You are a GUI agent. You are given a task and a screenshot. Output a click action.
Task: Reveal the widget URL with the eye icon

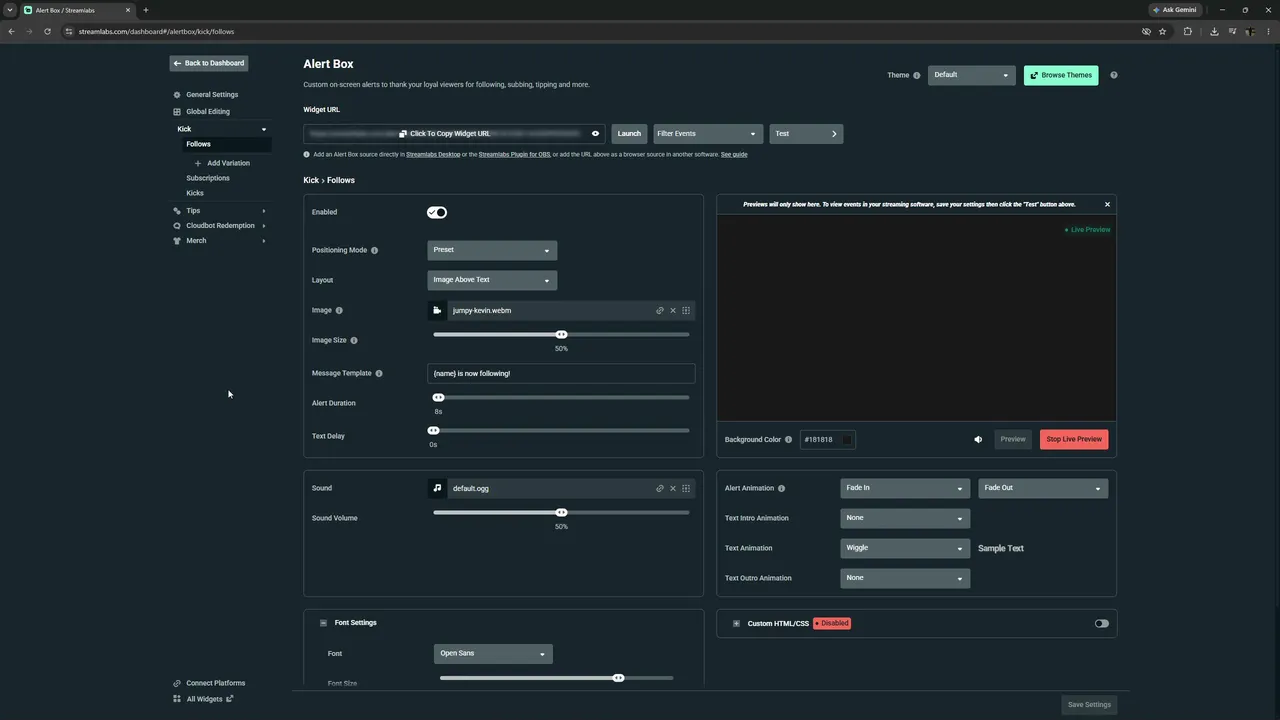point(595,134)
